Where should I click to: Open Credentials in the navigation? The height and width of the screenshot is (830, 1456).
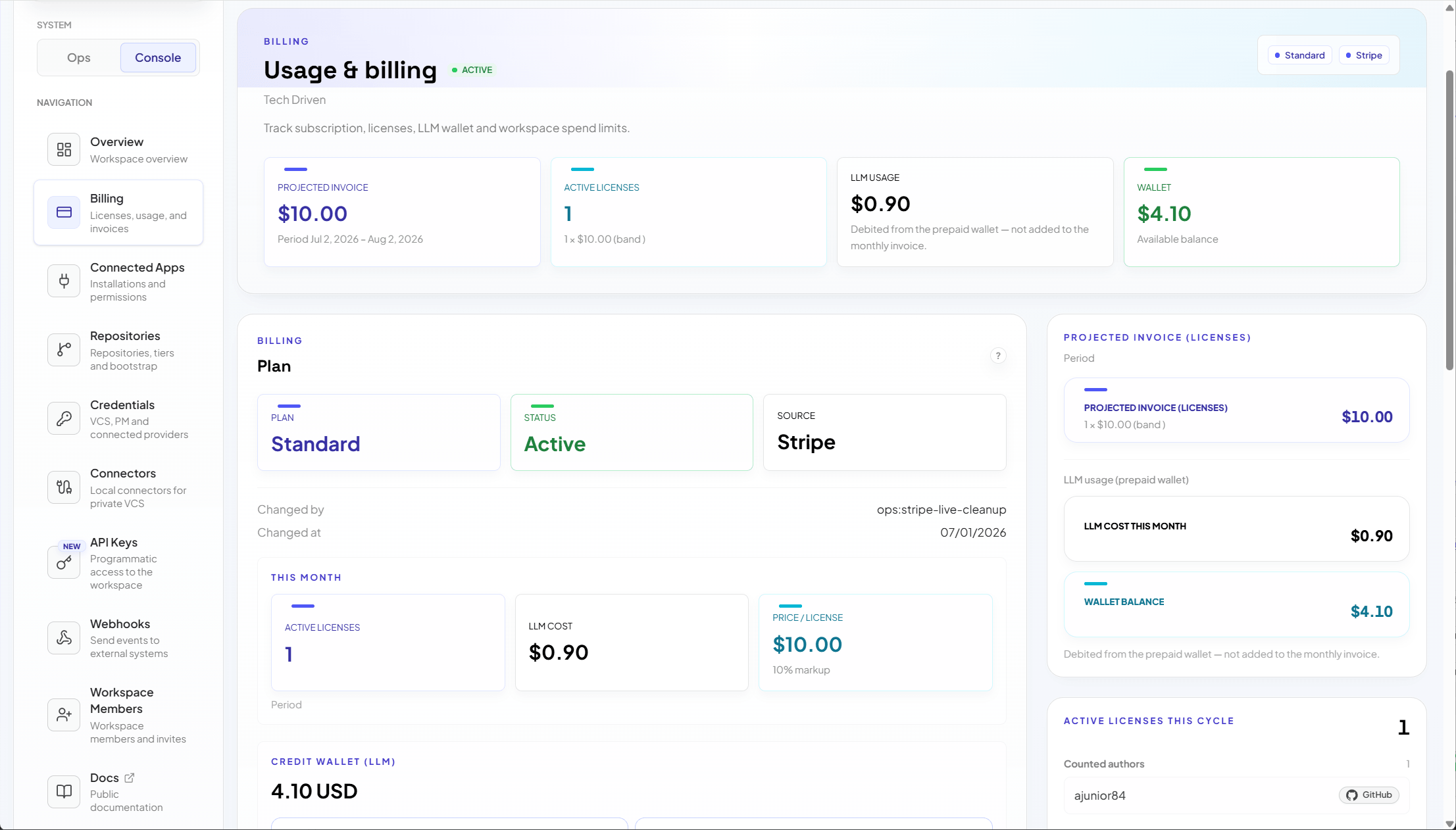click(118, 419)
